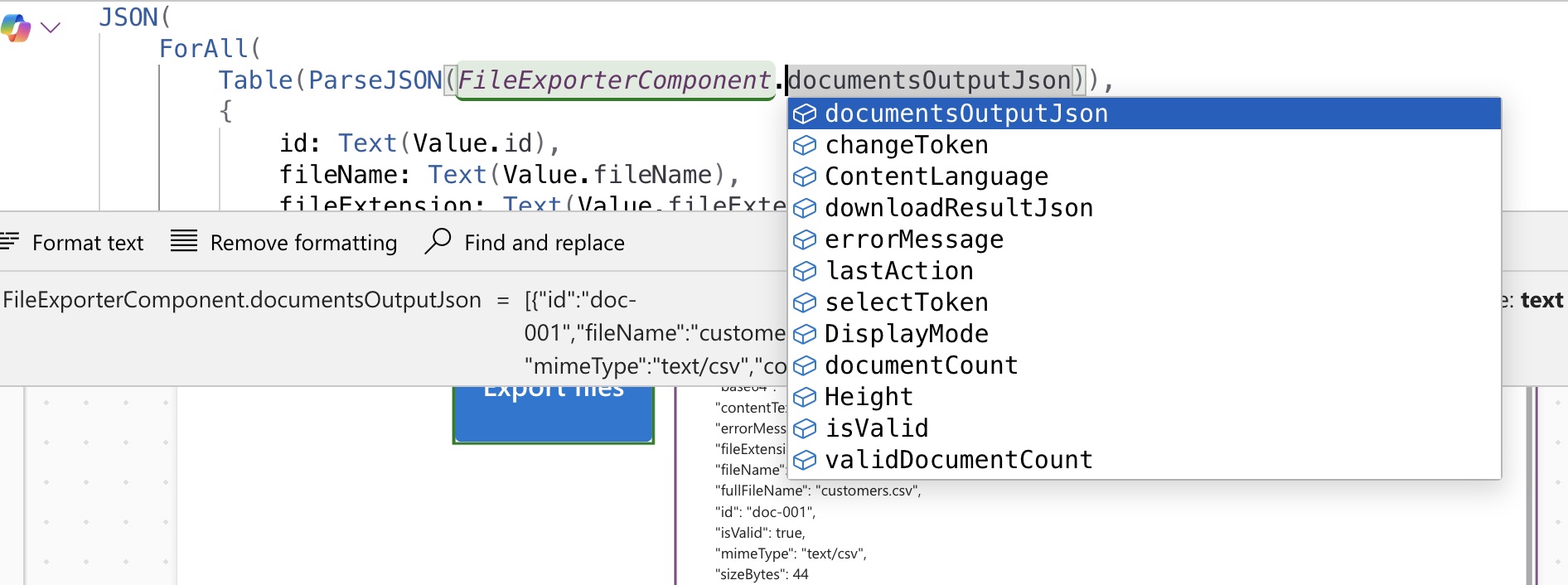This screenshot has height=585, width=1568.
Task: Pick Height property suggestion
Action: tap(1145, 397)
